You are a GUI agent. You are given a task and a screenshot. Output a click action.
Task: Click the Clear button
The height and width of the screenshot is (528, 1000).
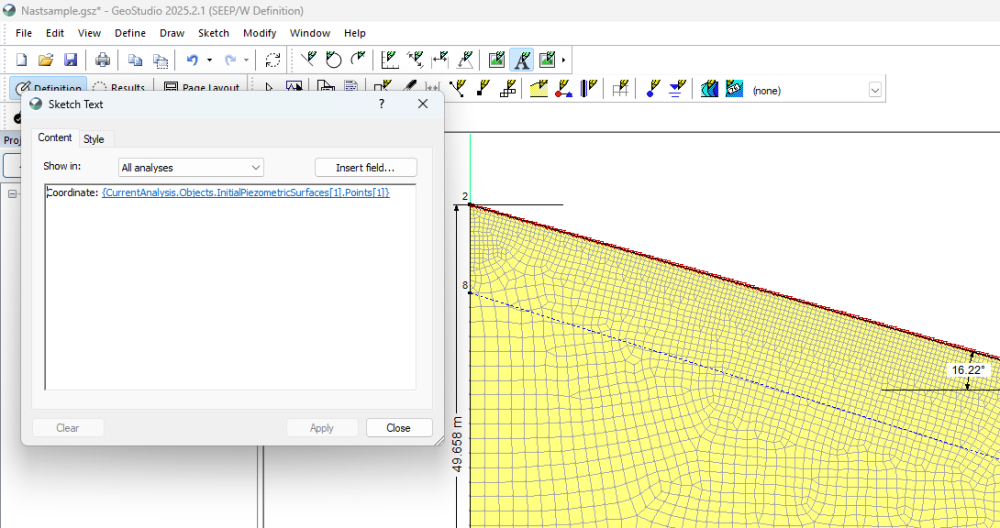click(x=68, y=428)
